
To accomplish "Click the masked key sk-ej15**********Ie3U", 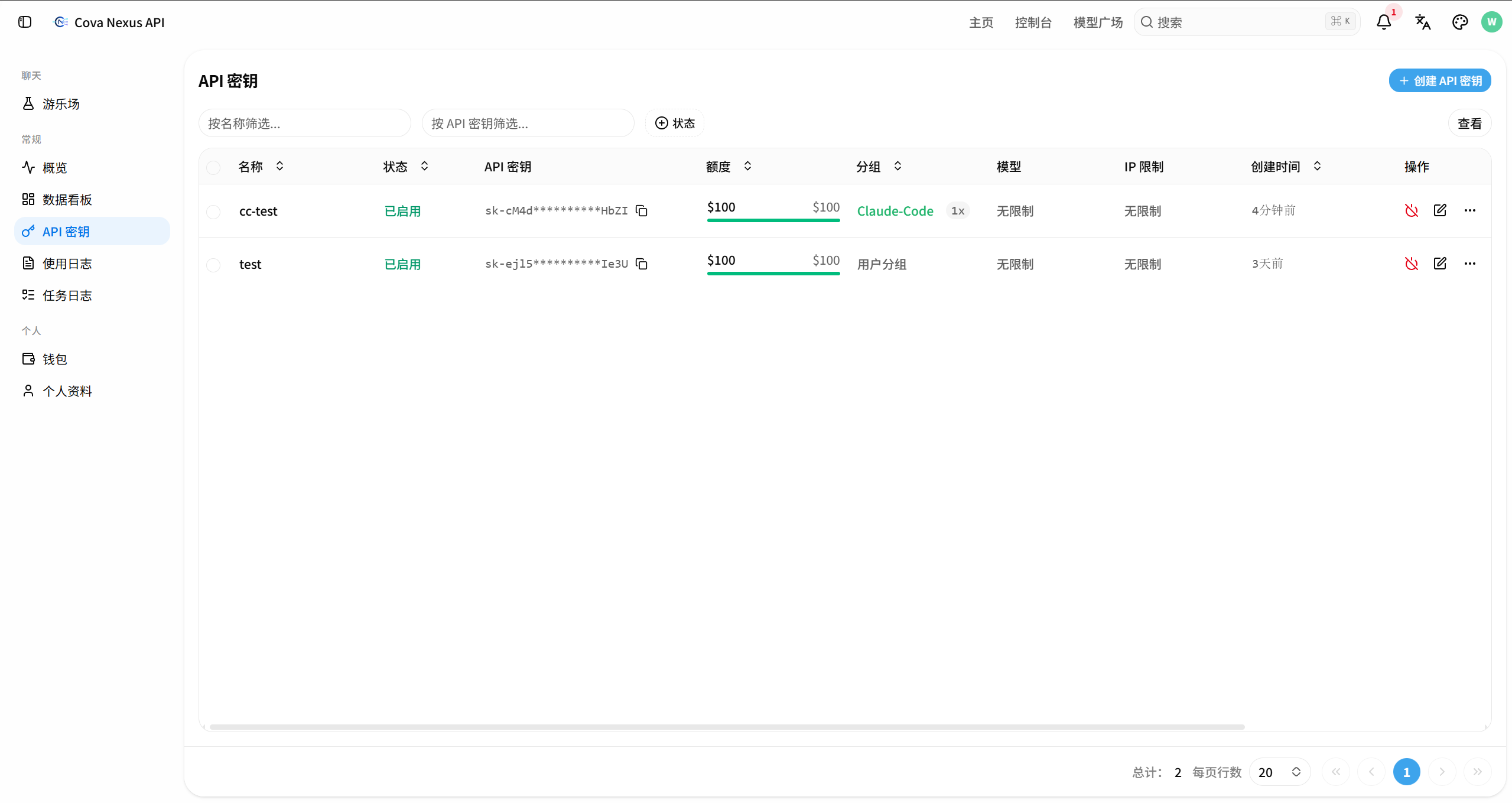I will 556,264.
